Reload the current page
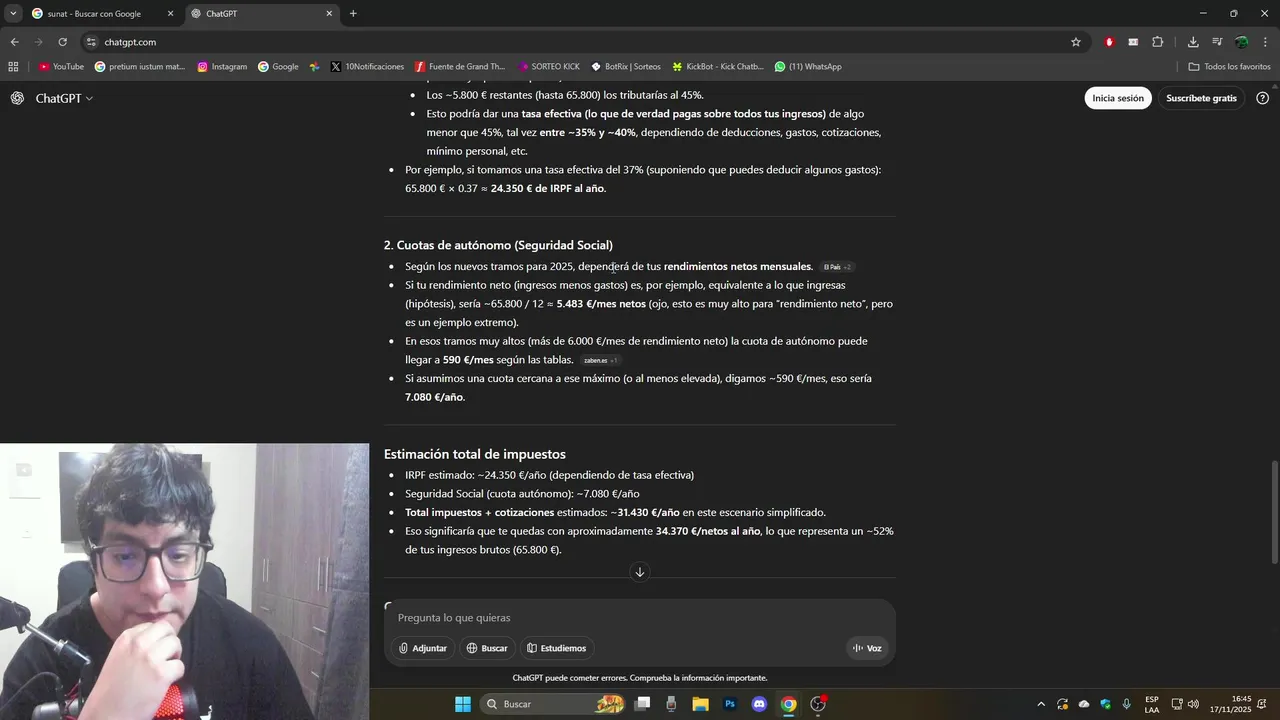 point(62,42)
